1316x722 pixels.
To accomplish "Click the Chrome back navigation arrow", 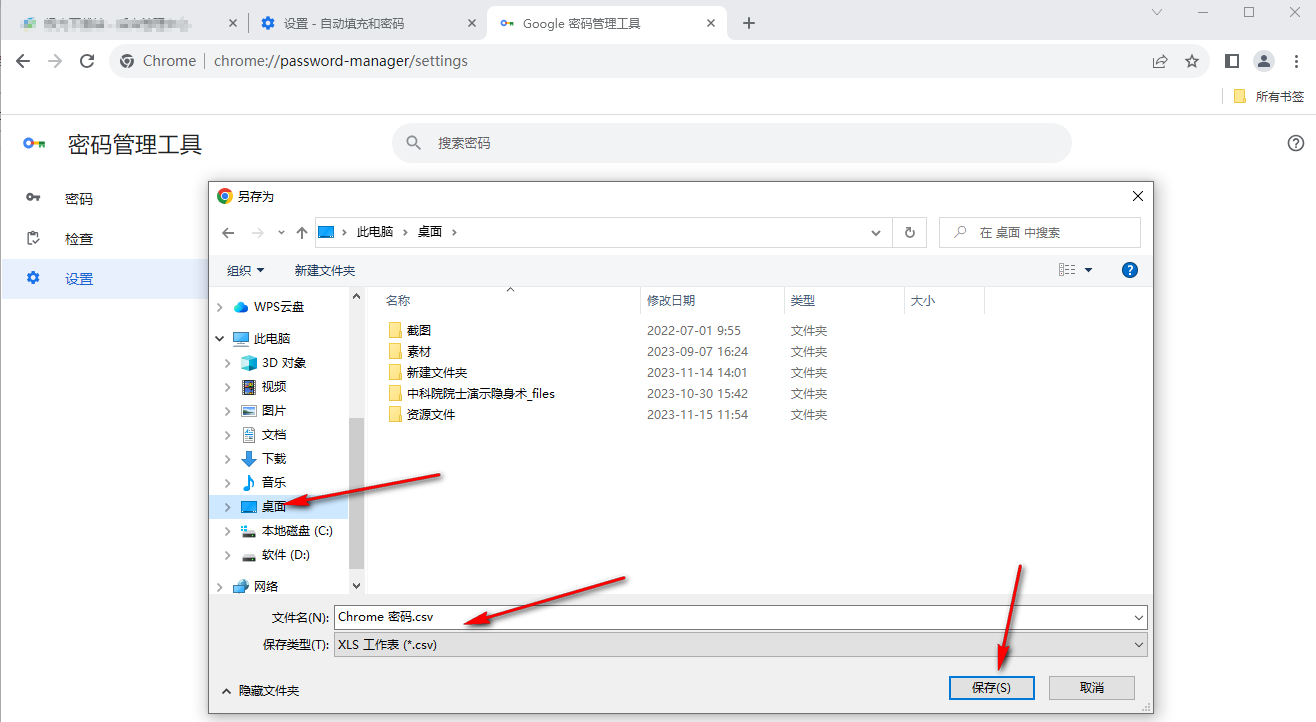I will [x=23, y=61].
